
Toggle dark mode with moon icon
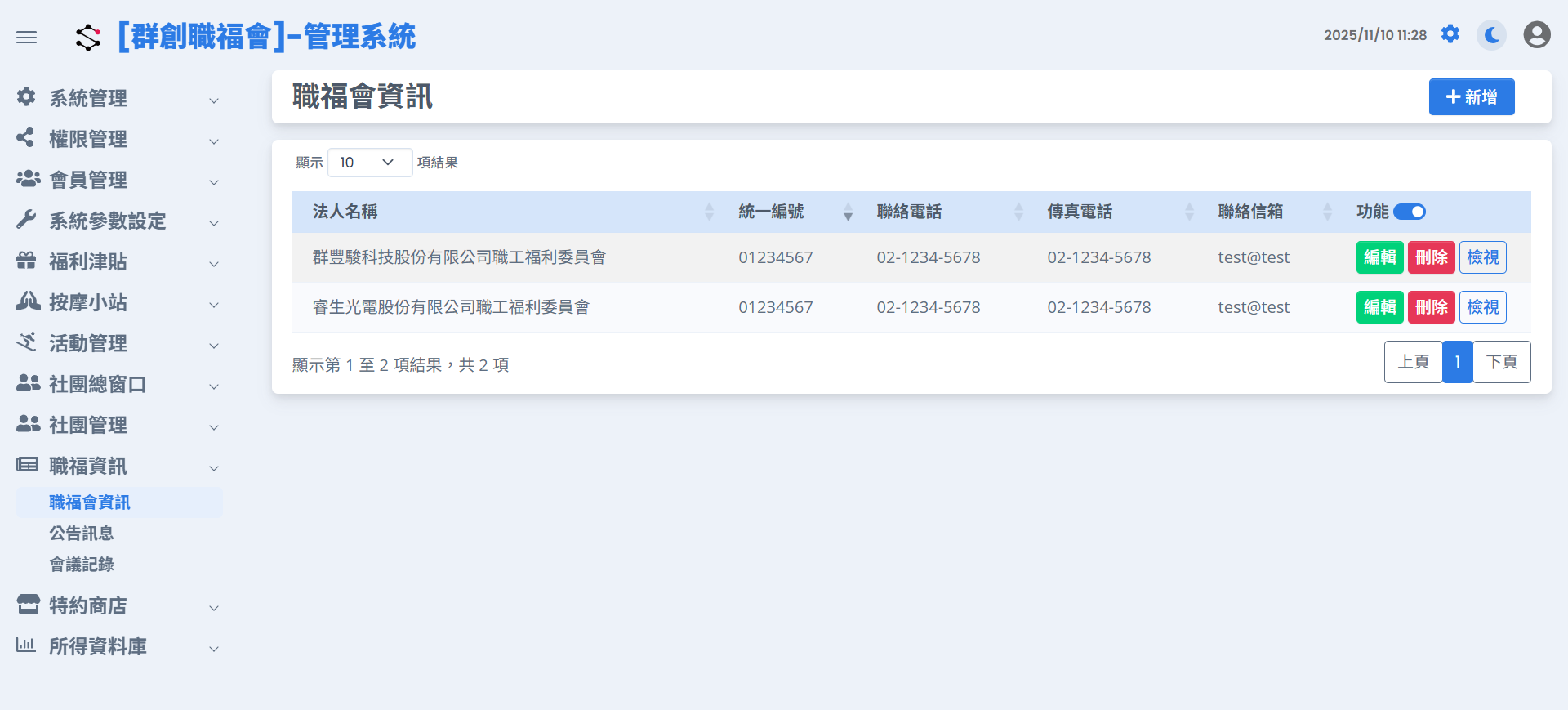[x=1492, y=35]
